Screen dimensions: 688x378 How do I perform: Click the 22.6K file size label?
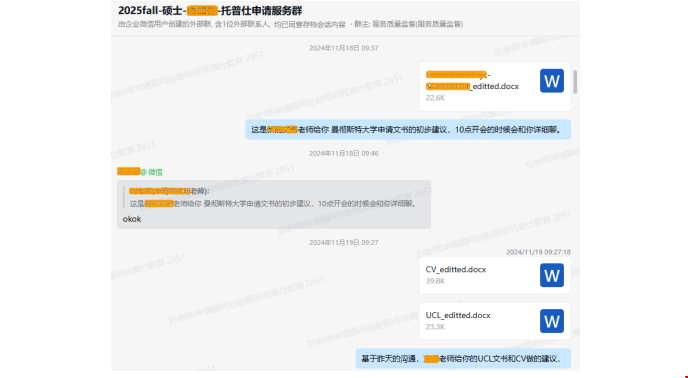pyautogui.click(x=435, y=98)
